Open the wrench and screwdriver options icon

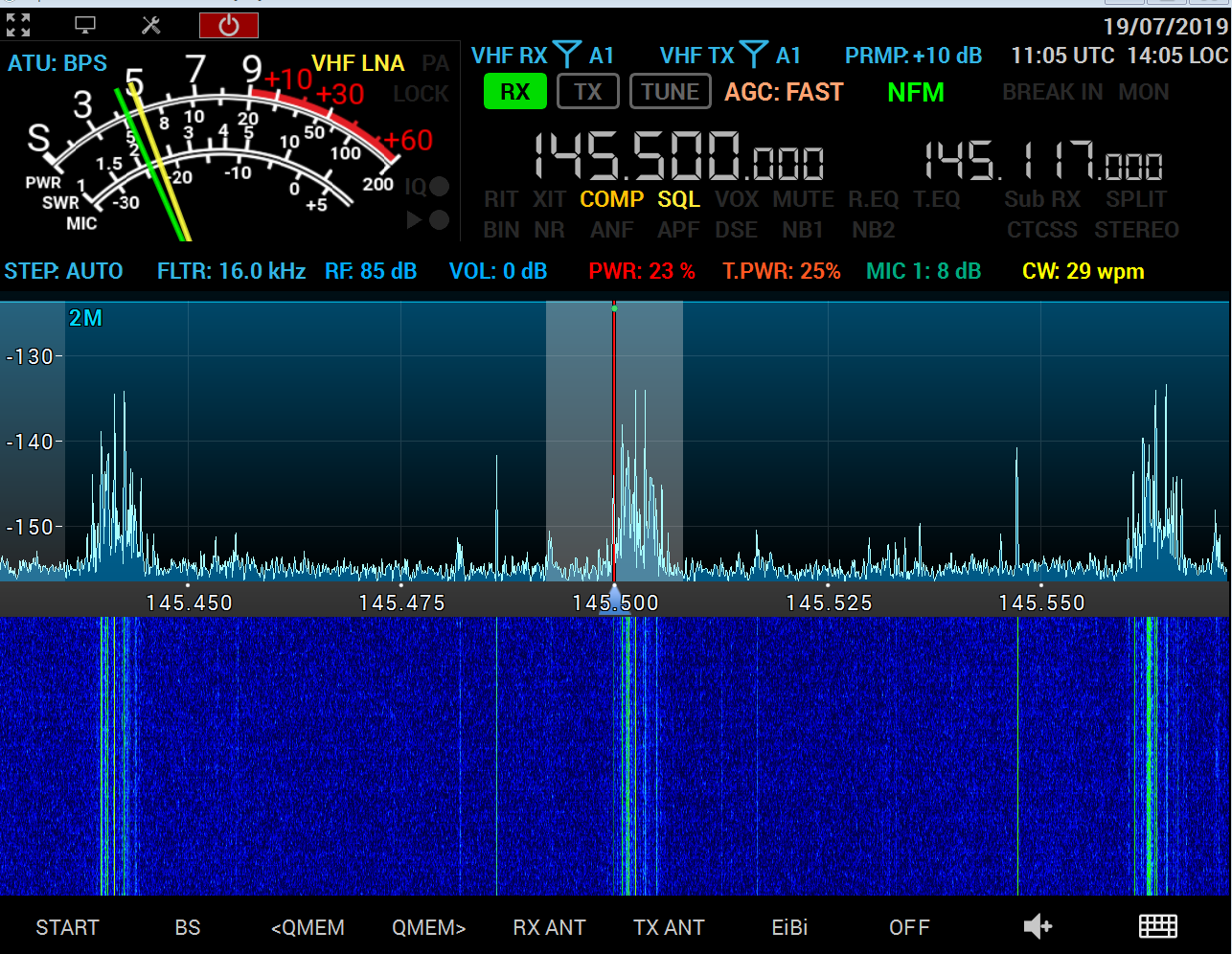point(151,25)
